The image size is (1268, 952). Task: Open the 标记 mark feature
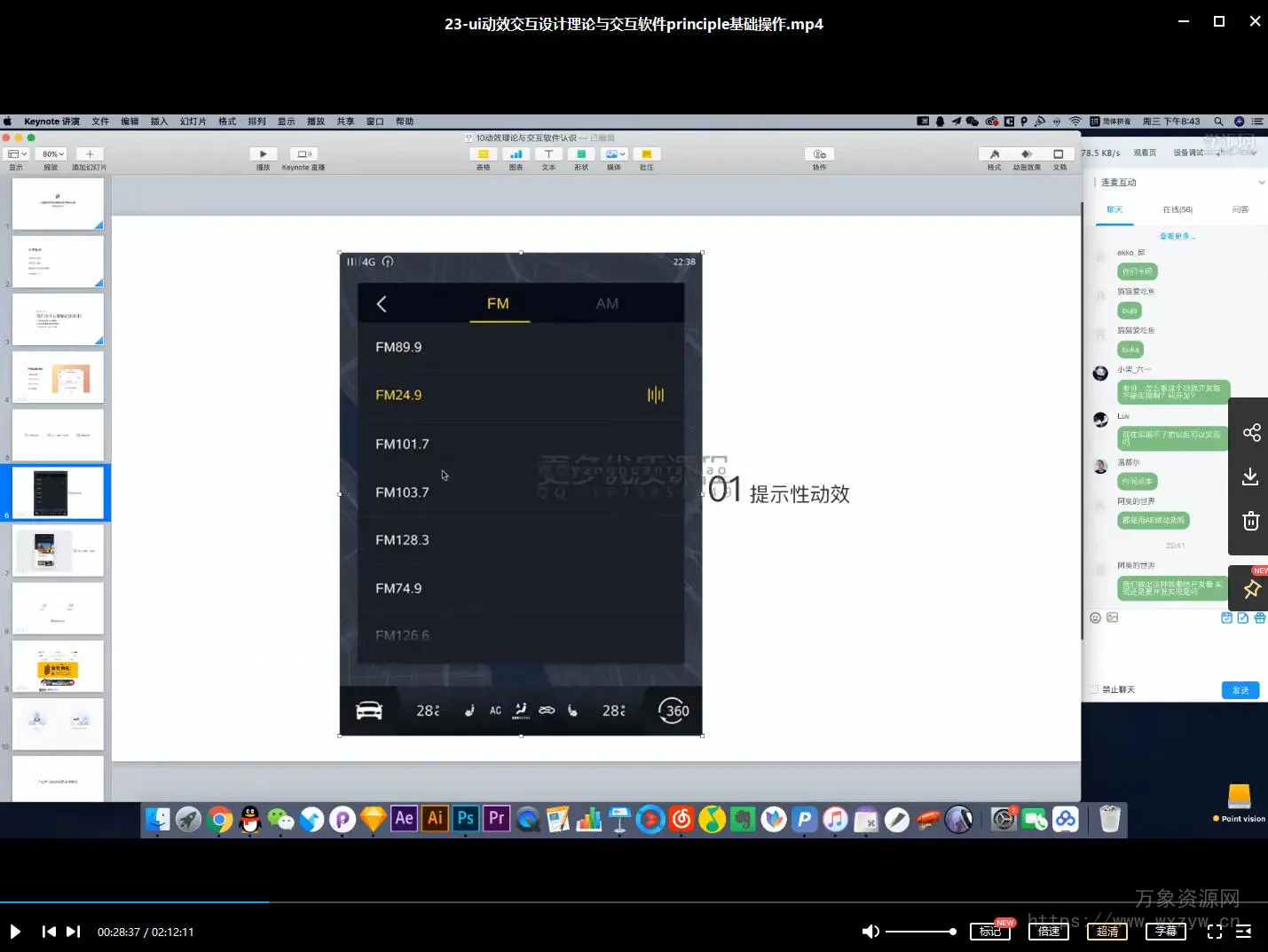click(x=989, y=932)
